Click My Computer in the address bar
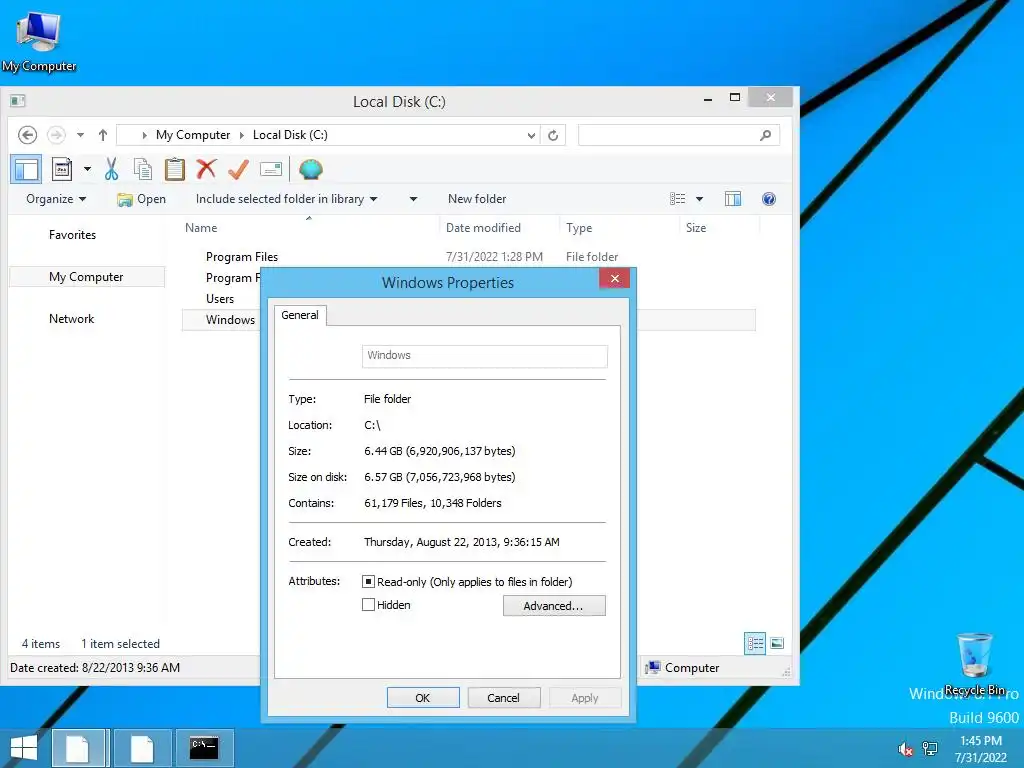Image resolution: width=1024 pixels, height=768 pixels. pyautogui.click(x=193, y=135)
